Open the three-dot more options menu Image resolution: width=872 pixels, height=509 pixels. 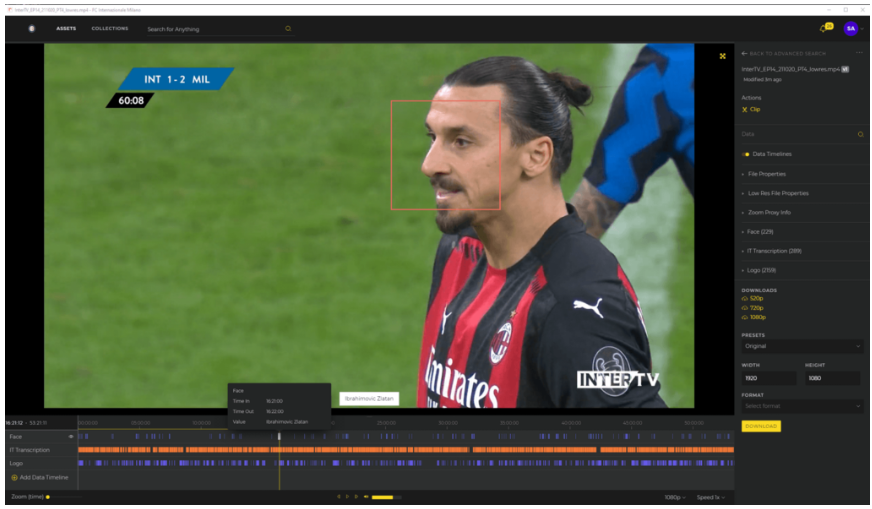click(859, 52)
